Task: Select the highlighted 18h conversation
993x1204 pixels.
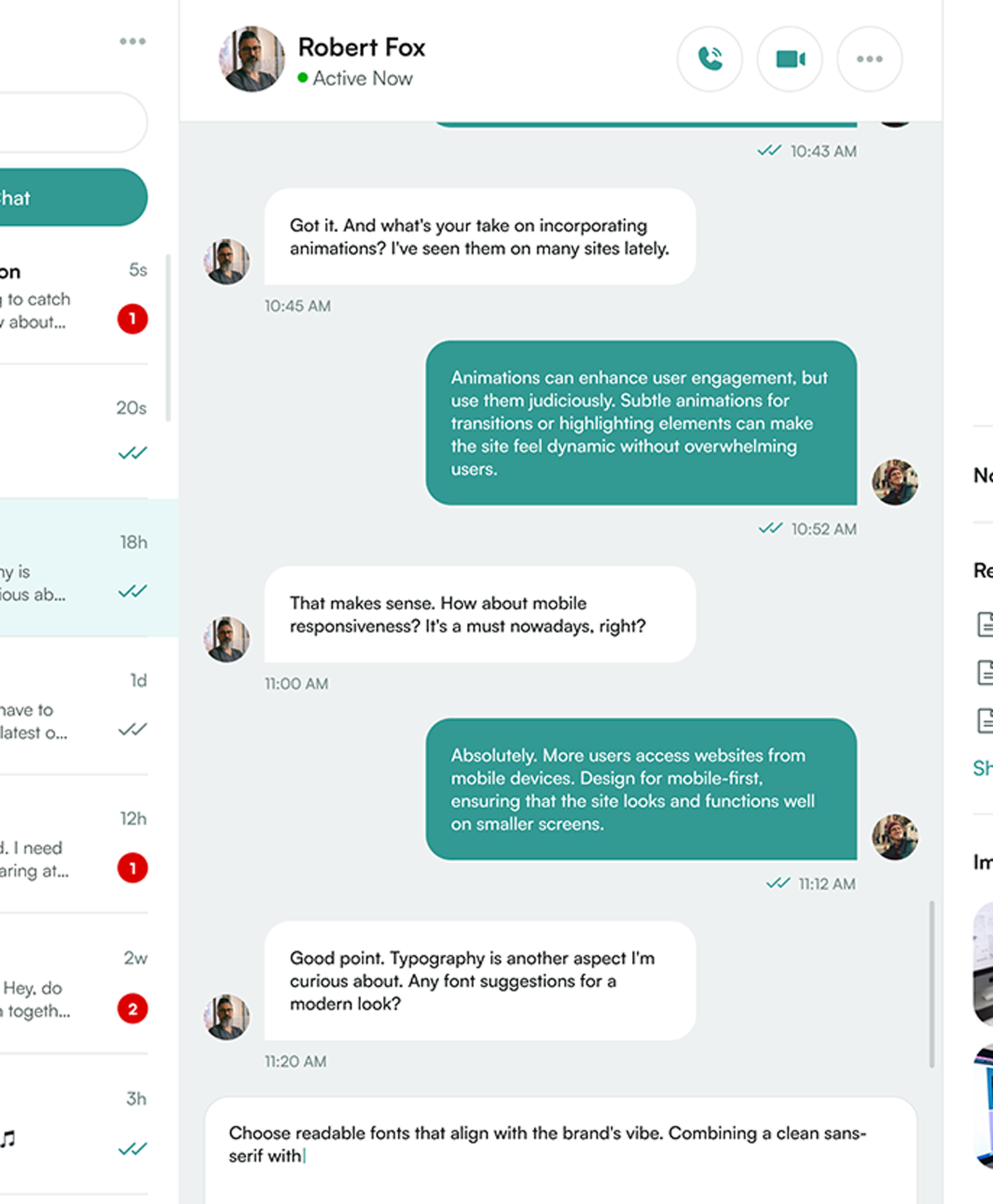Action: (x=72, y=568)
